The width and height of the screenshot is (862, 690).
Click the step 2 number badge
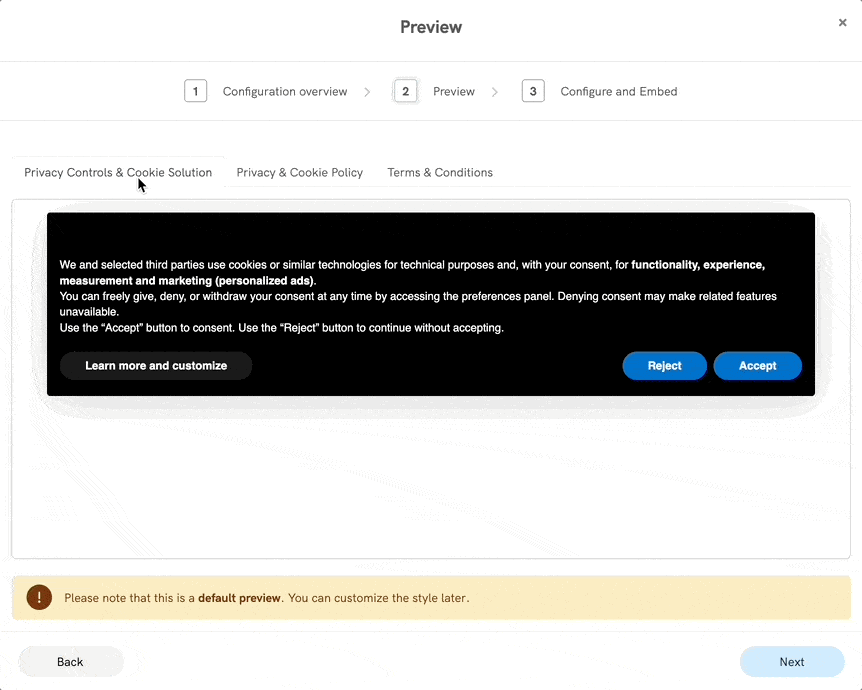[406, 90]
